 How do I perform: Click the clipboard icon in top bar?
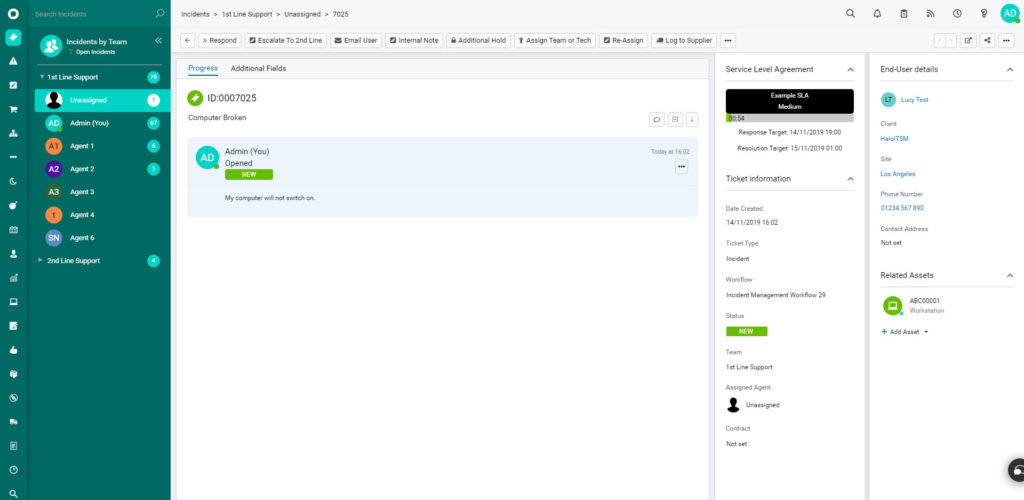click(904, 13)
